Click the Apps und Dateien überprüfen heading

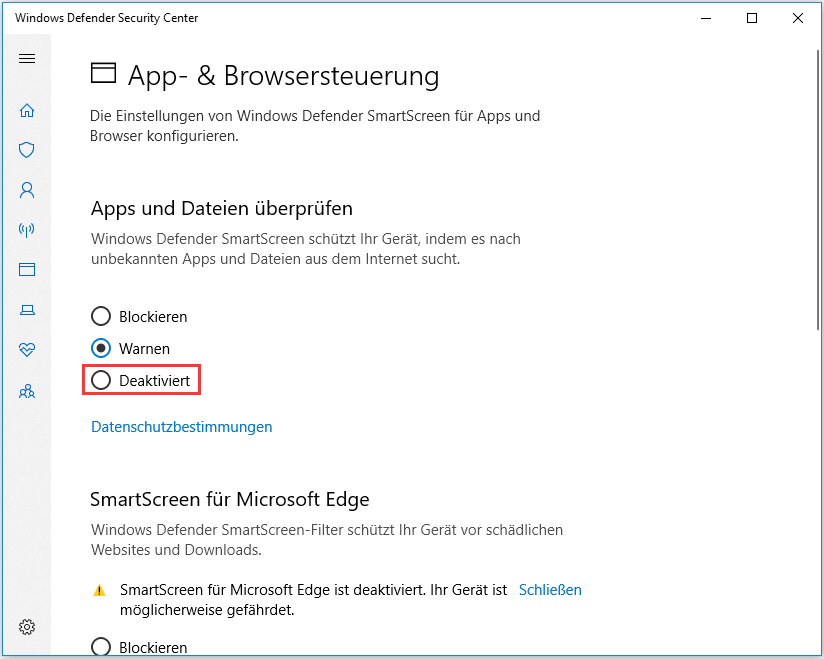click(222, 209)
